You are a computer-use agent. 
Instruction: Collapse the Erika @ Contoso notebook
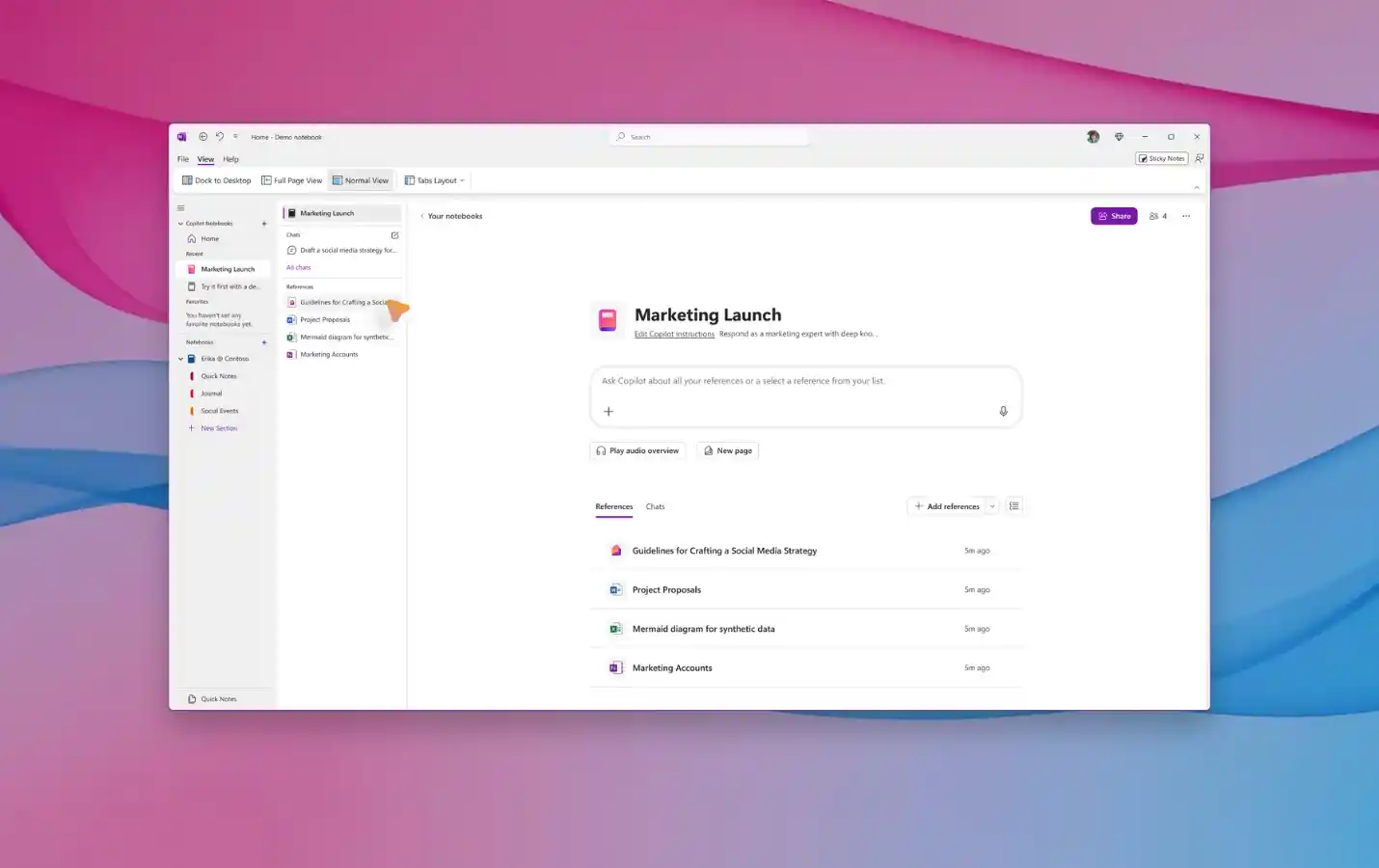tap(180, 359)
